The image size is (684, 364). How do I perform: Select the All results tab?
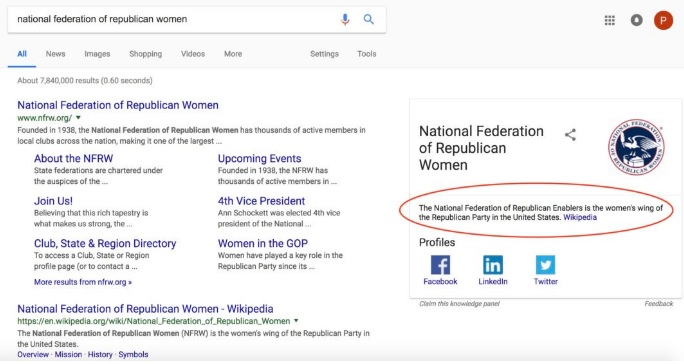point(22,54)
